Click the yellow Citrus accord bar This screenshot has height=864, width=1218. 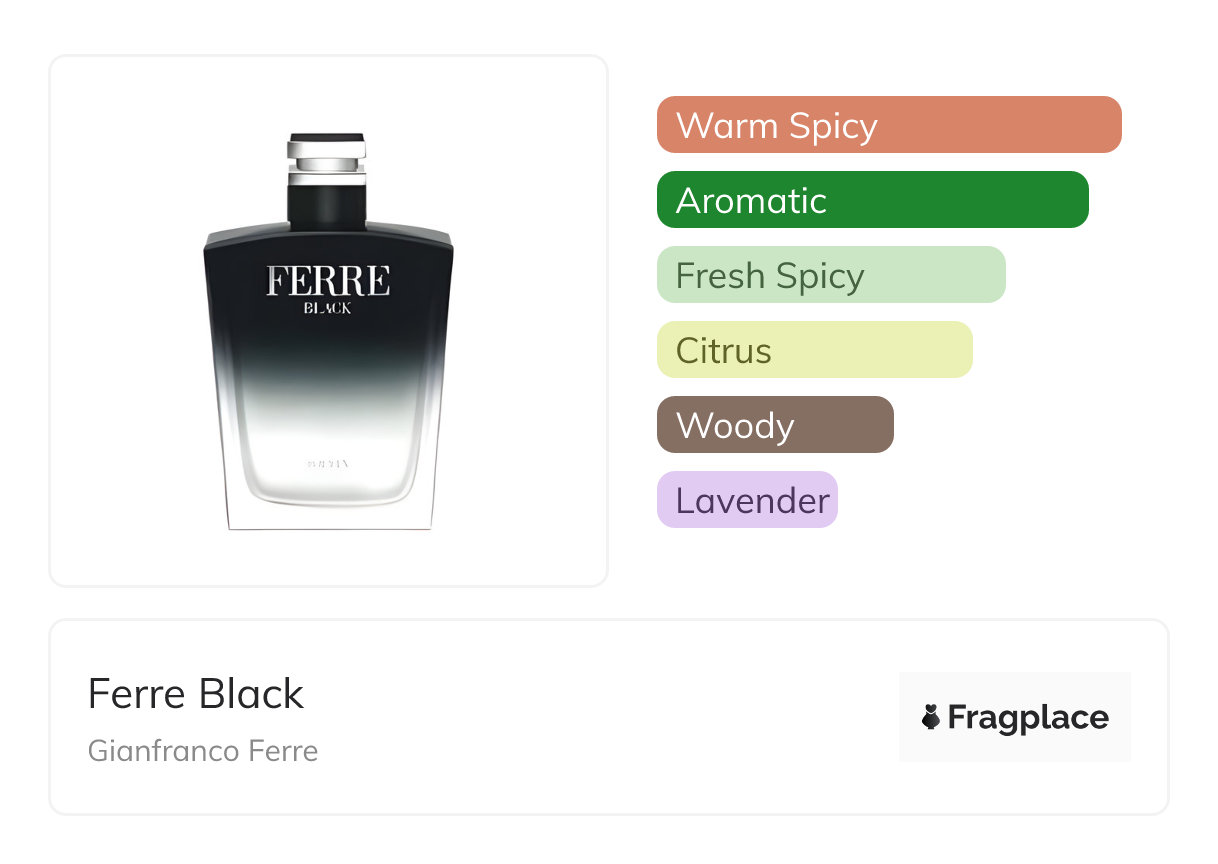[814, 350]
